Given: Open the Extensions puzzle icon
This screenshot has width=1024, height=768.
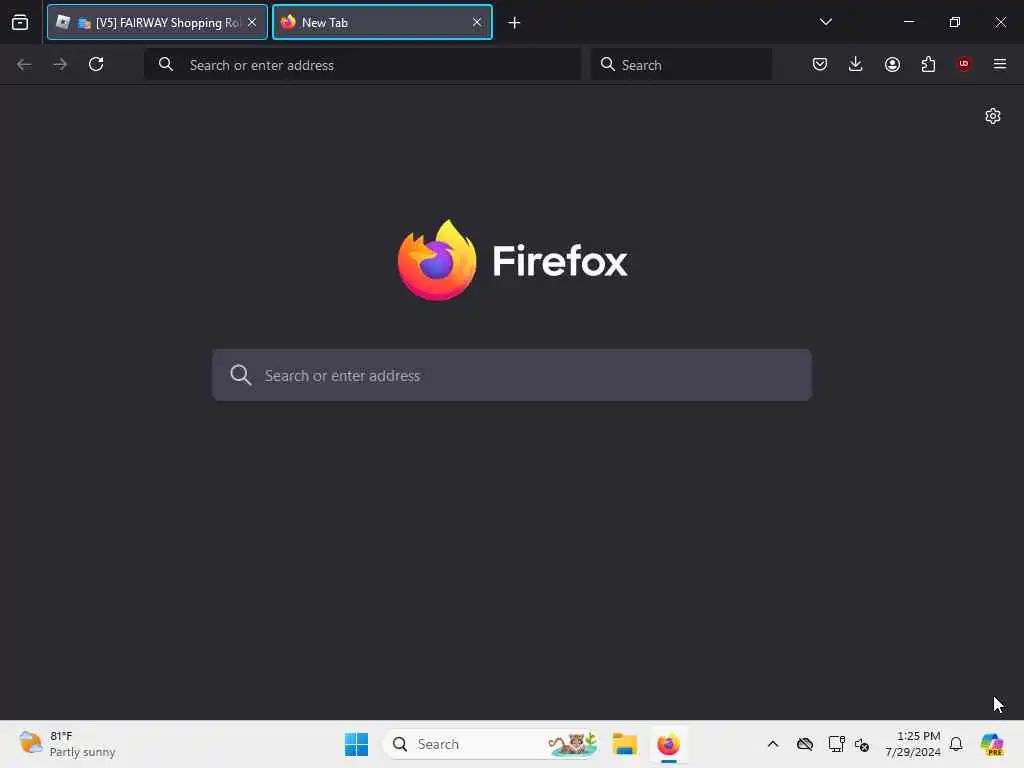Looking at the screenshot, I should [x=928, y=64].
